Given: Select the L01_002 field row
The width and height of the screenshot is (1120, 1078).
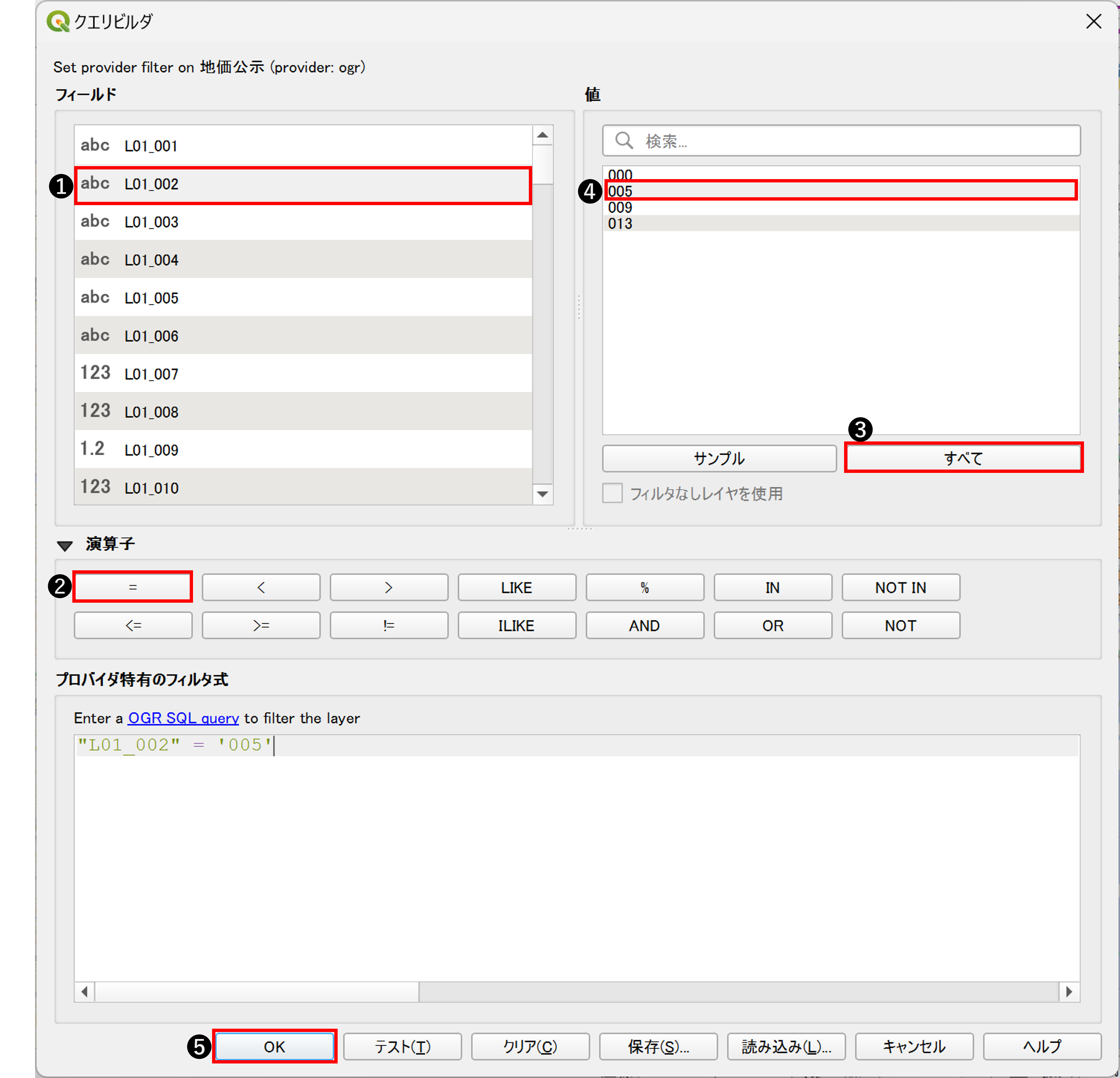Looking at the screenshot, I should [x=303, y=183].
